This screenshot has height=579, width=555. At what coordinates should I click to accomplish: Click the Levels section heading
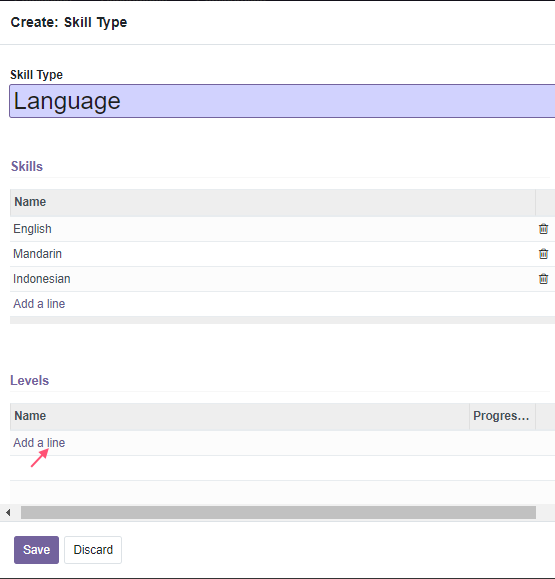[x=30, y=381]
